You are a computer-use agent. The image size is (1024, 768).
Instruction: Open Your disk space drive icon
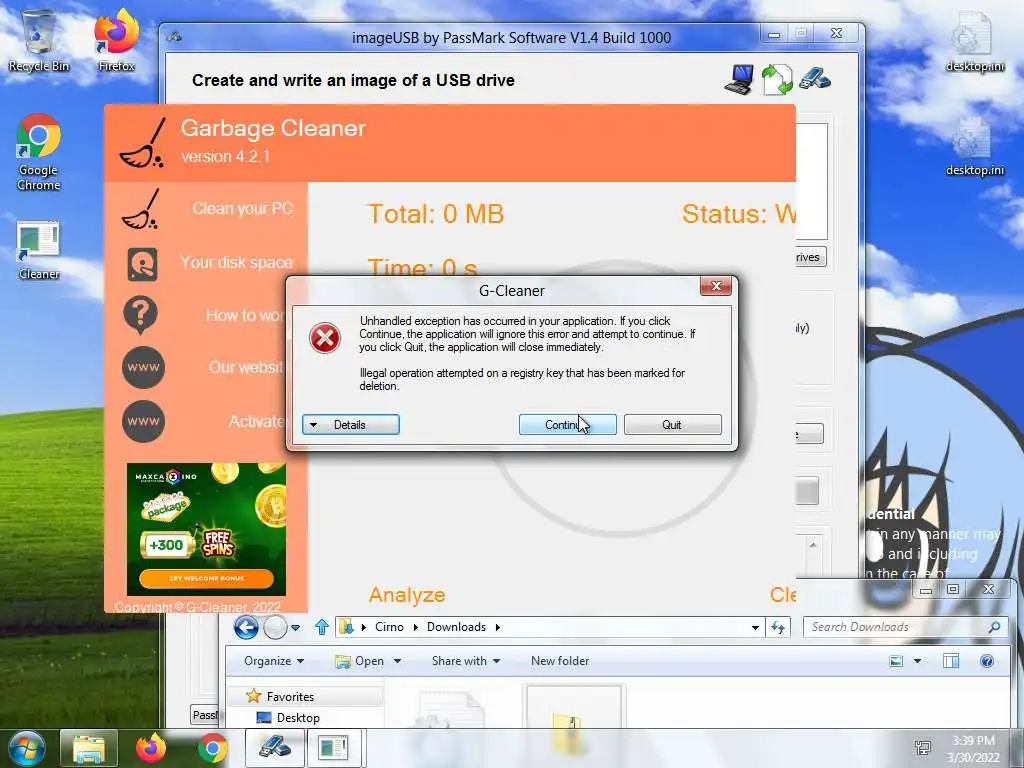(x=142, y=264)
